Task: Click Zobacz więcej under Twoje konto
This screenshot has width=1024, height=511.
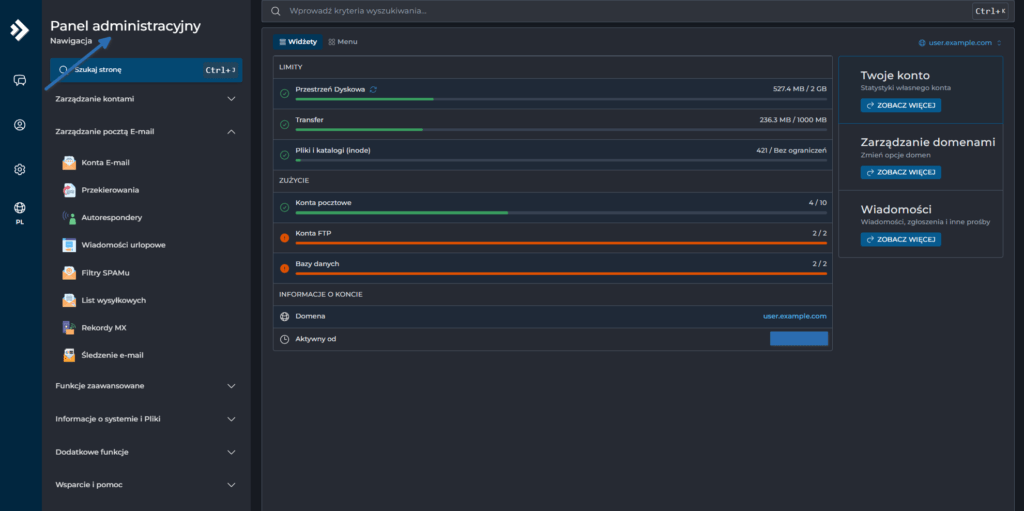Action: point(900,106)
